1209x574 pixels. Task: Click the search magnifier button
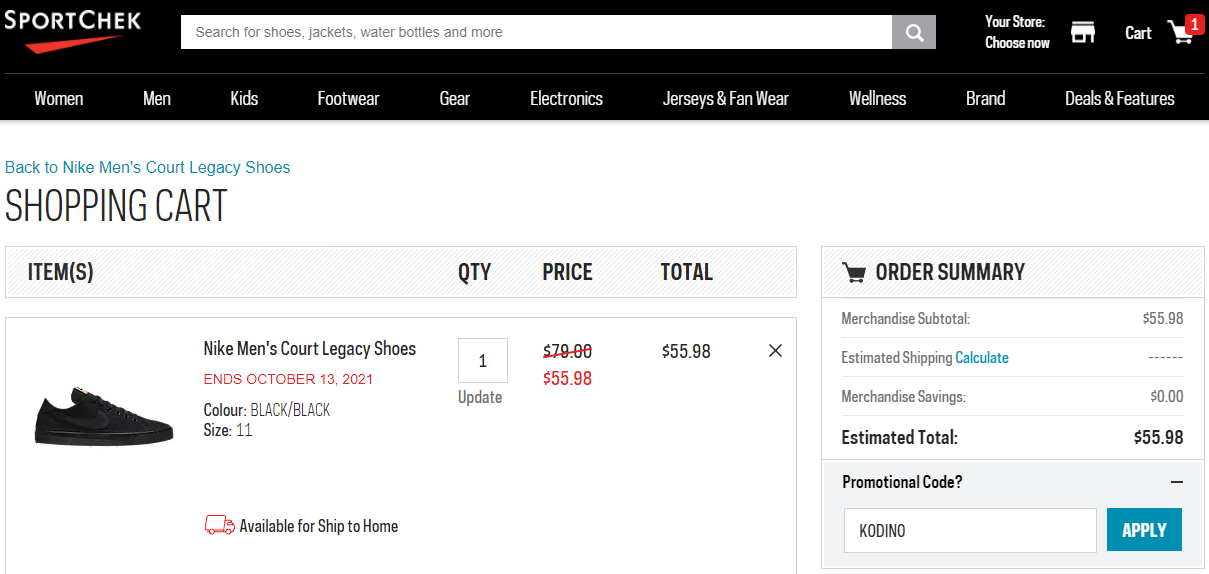914,32
